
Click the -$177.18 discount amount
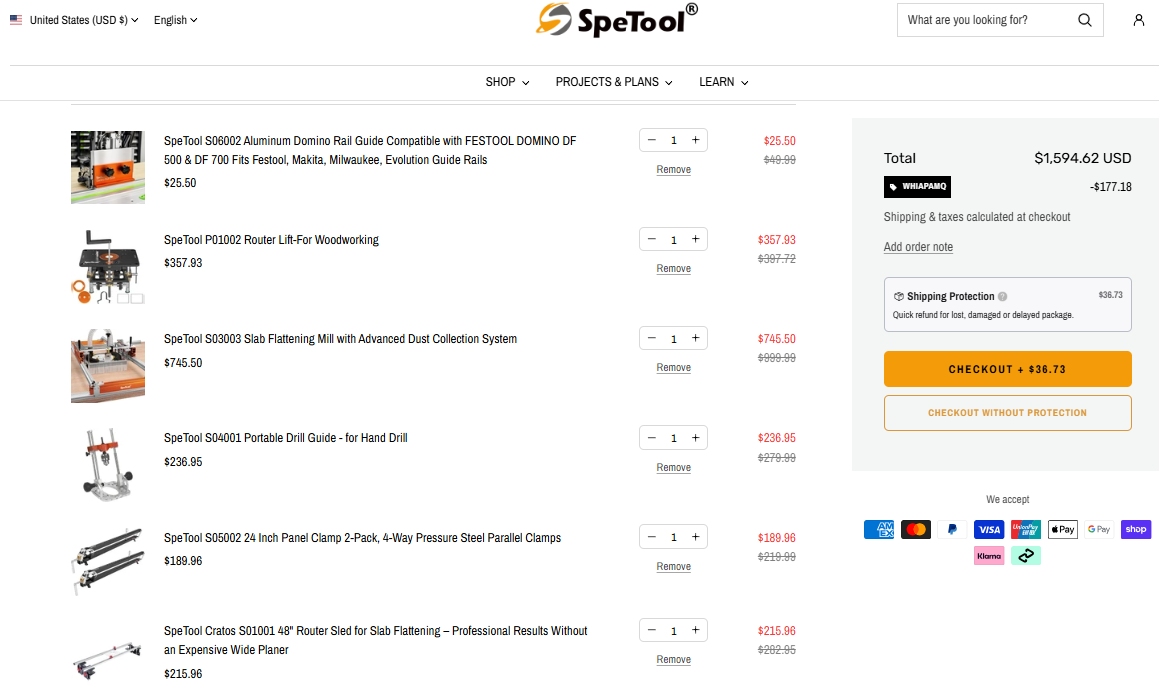coord(1110,187)
